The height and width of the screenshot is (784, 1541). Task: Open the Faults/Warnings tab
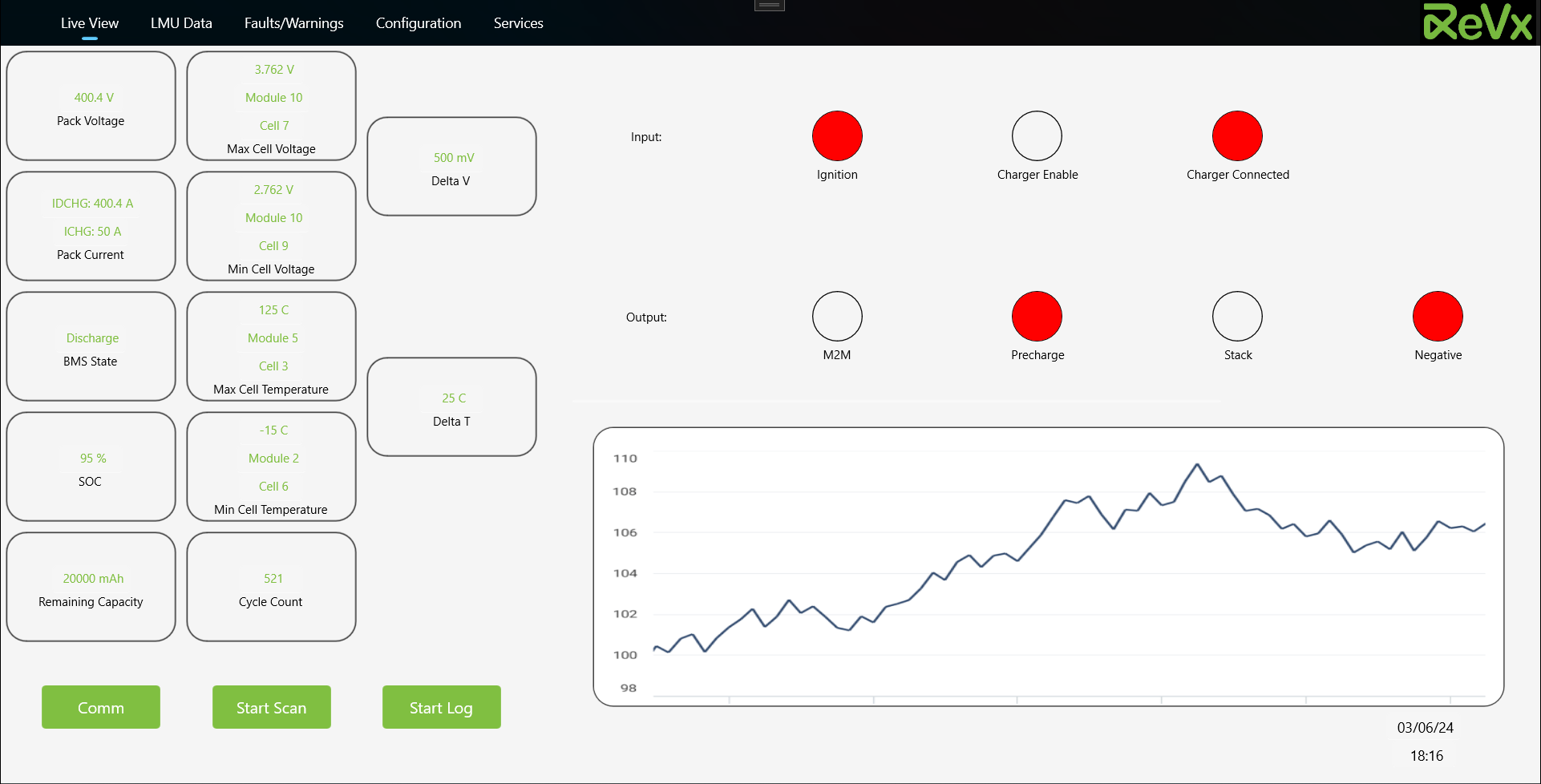pyautogui.click(x=293, y=23)
